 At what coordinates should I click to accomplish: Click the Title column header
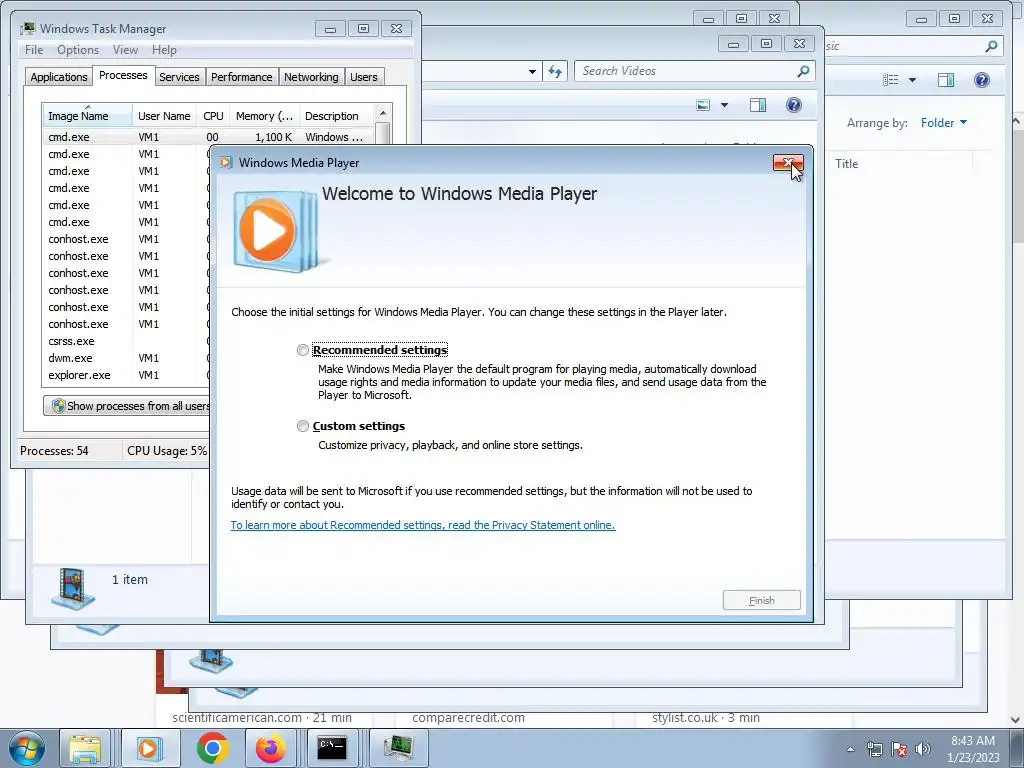click(x=847, y=164)
